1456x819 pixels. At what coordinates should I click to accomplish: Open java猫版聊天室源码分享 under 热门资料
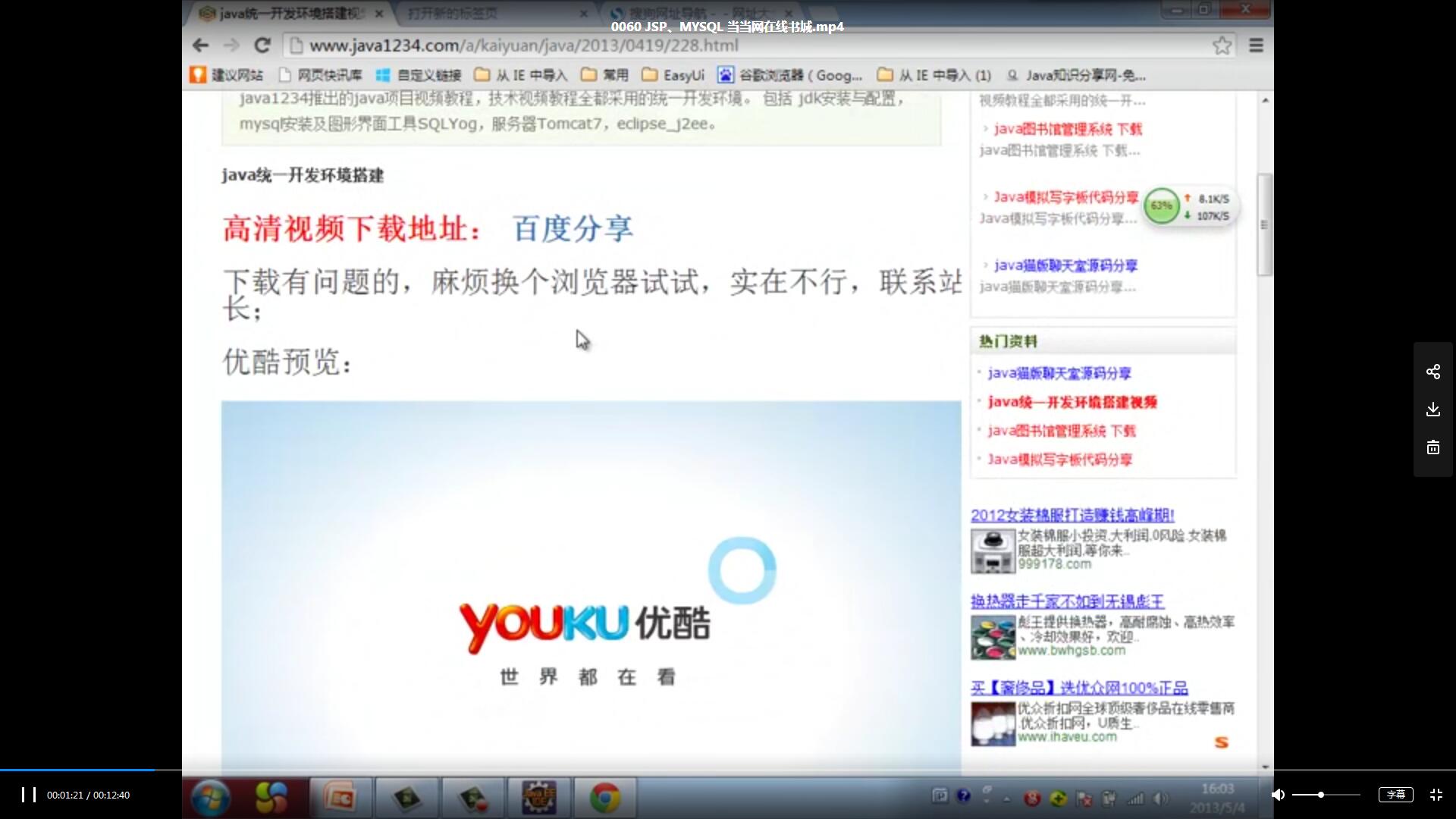pos(1059,373)
